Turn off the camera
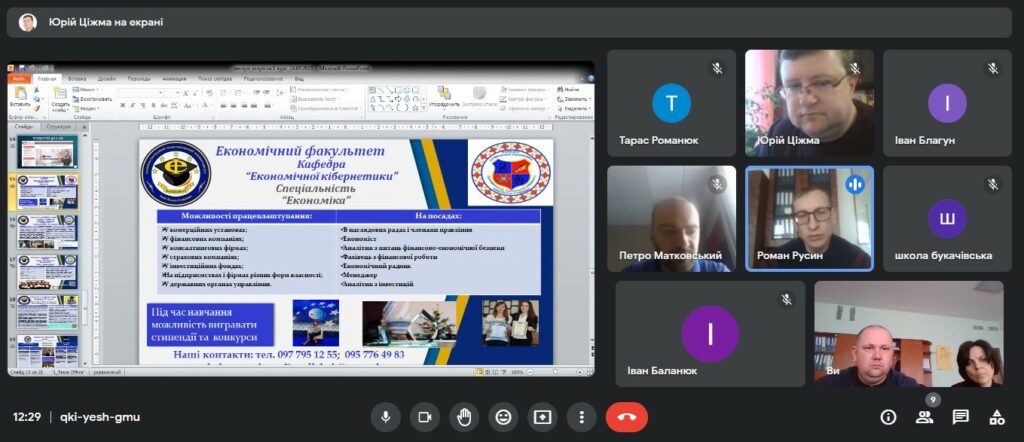Screen dimensions: 1024x442 pos(424,417)
